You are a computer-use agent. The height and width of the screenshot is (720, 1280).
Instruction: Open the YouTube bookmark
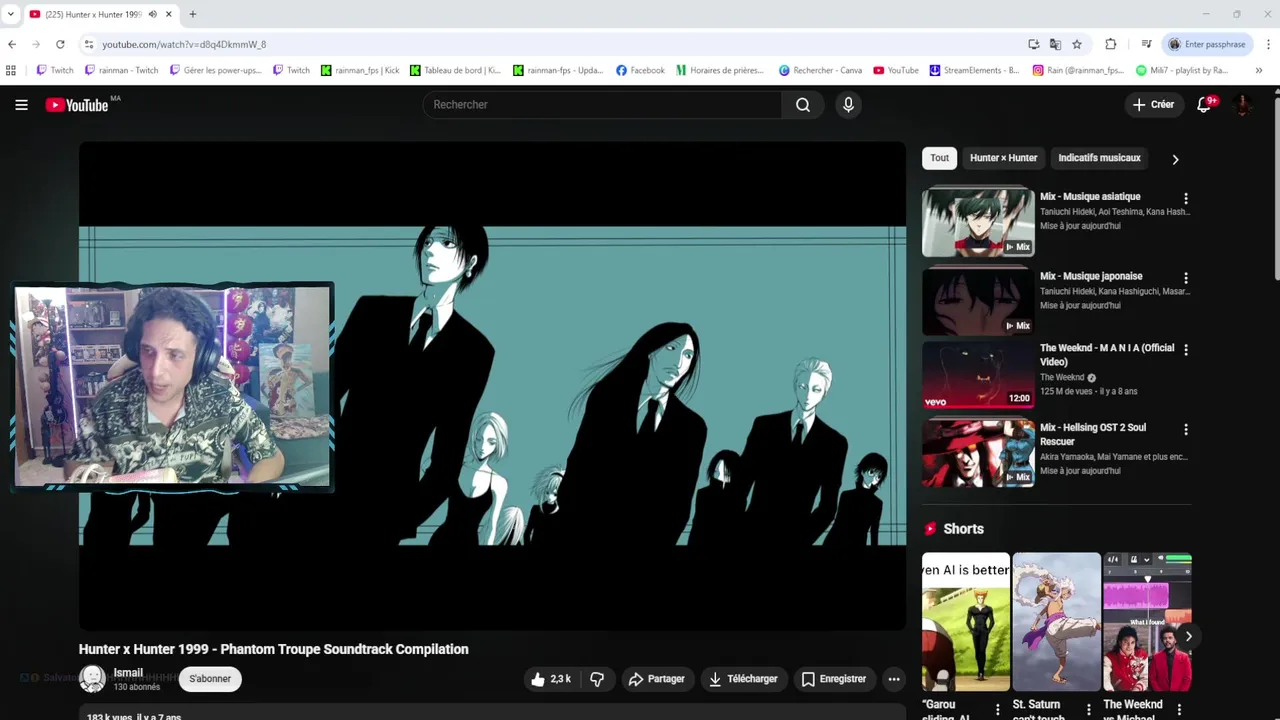point(896,70)
